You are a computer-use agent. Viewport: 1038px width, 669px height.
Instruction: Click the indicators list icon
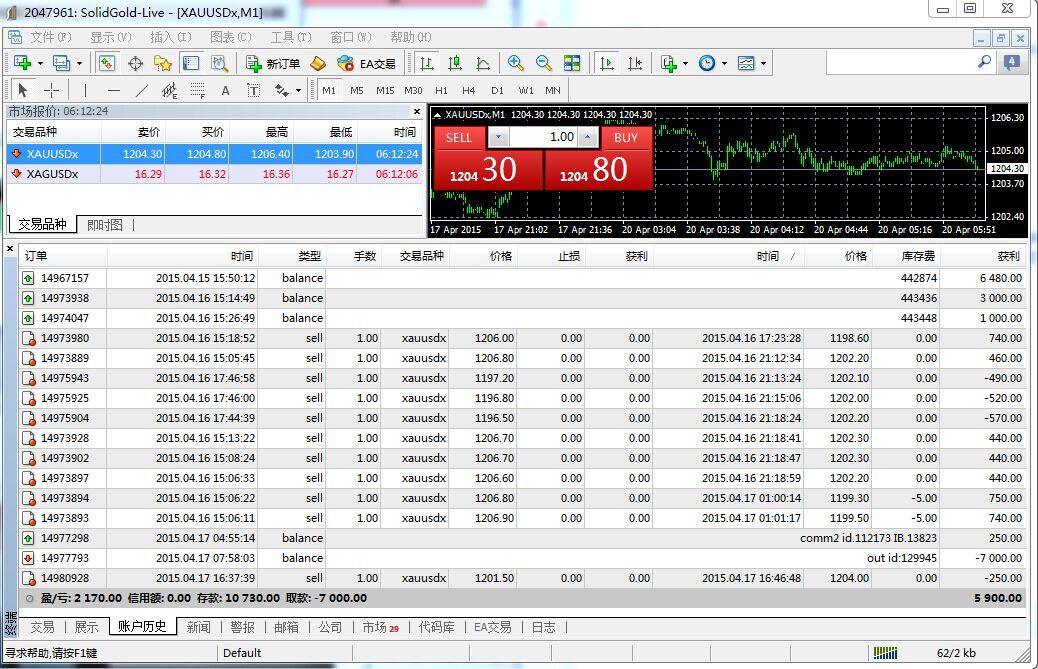pyautogui.click(x=669, y=63)
